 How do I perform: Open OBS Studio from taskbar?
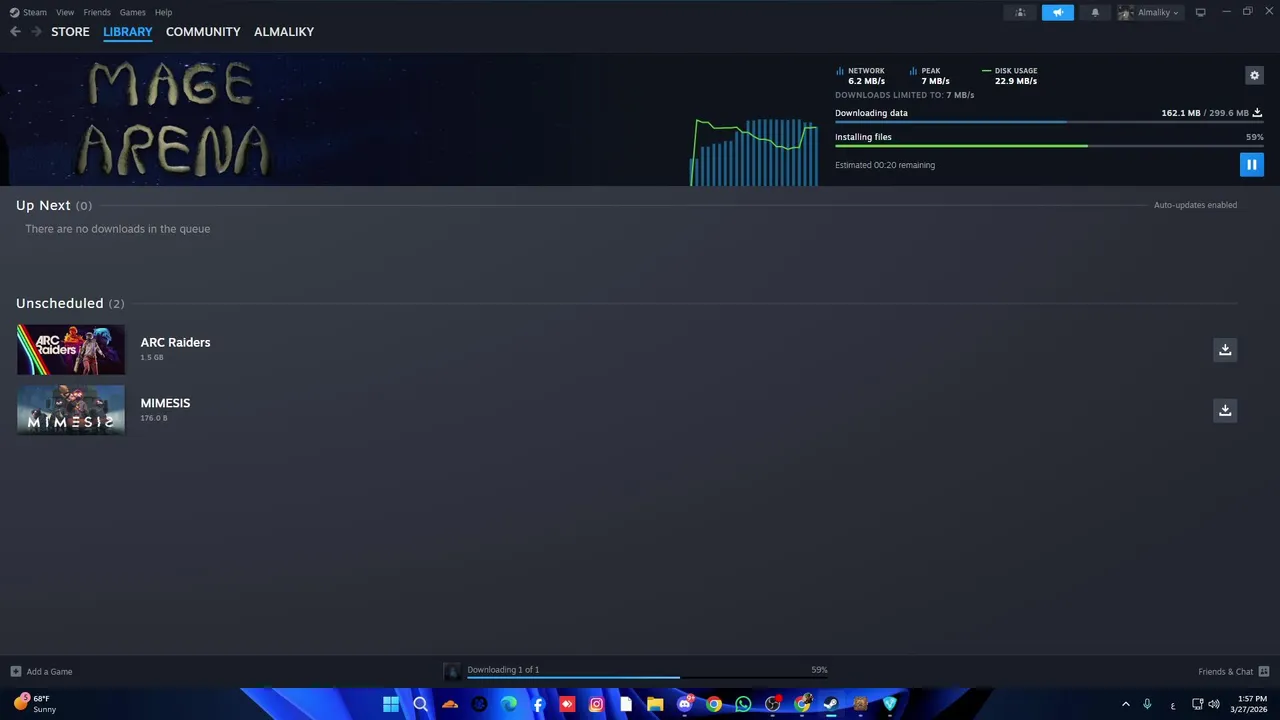772,704
